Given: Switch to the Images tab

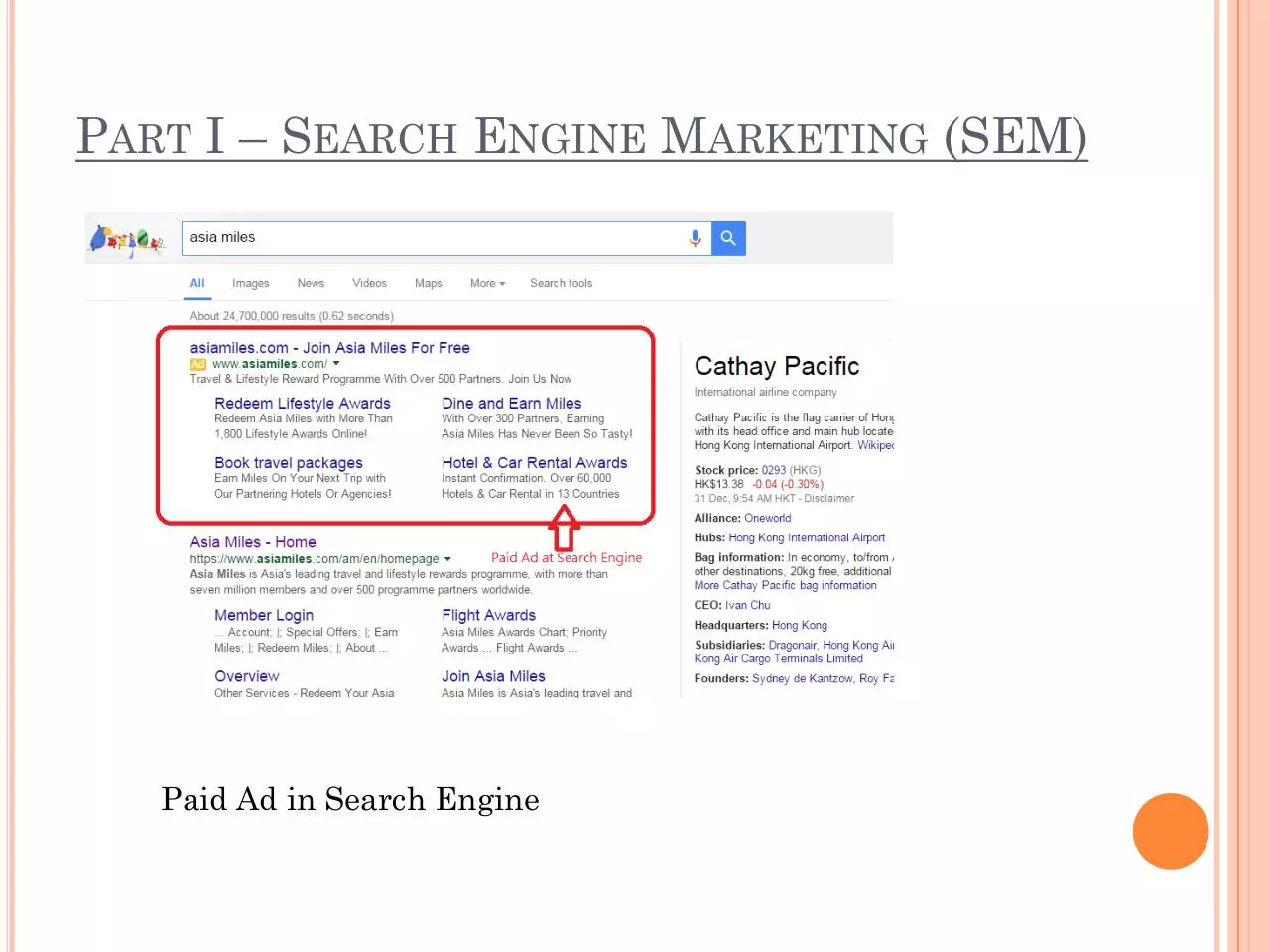Looking at the screenshot, I should pos(251,283).
